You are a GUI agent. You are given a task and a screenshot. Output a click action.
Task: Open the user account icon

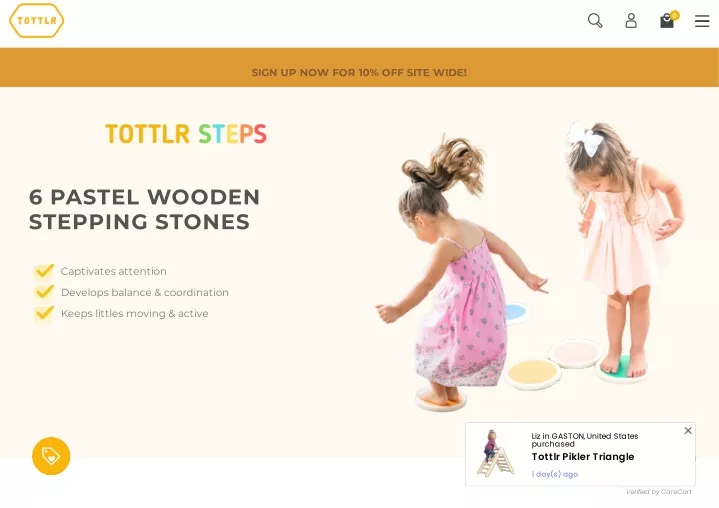click(631, 21)
